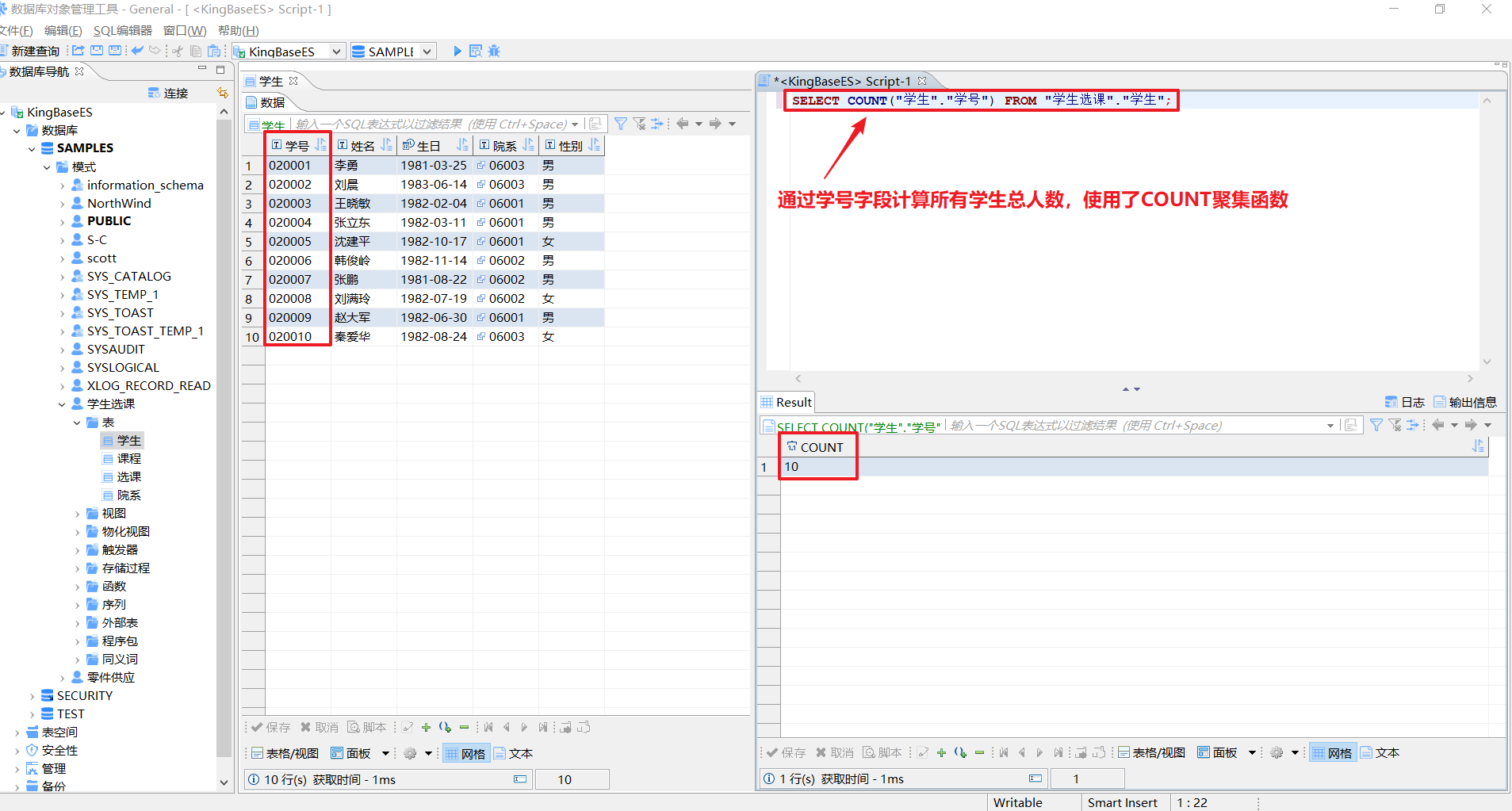Click cell 020005 in 学号 column

click(297, 242)
